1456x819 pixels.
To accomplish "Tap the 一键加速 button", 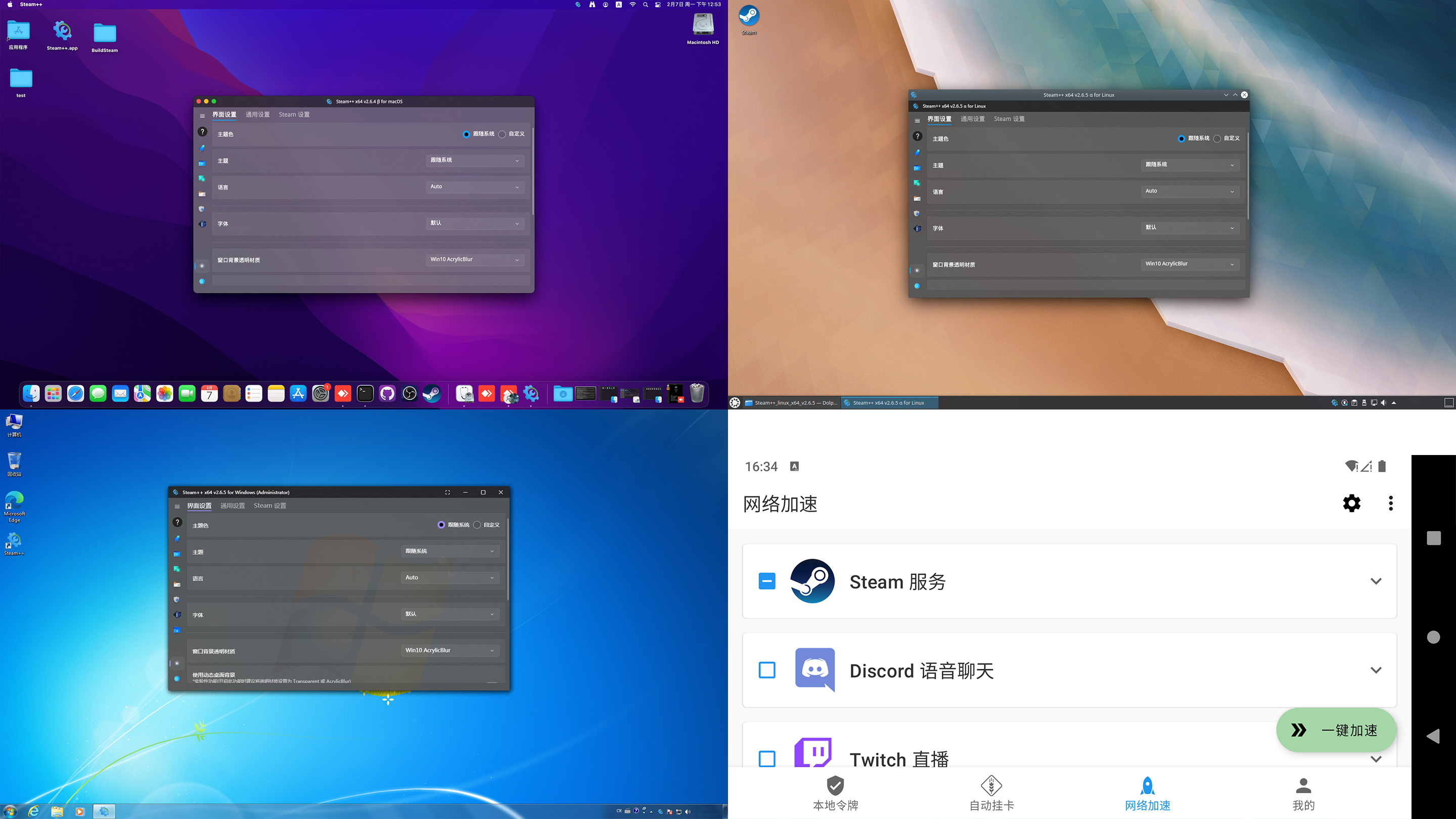I will 1336,730.
